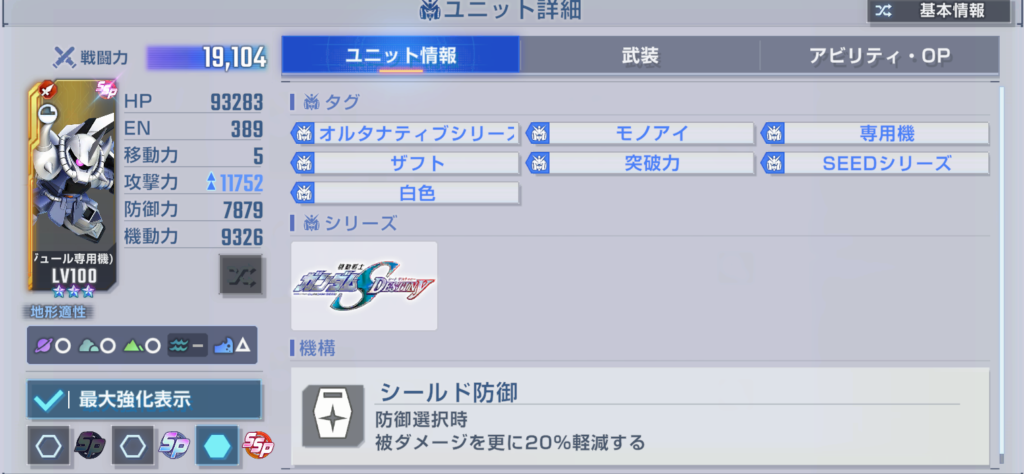Screen dimensions: 1024x474
Task: Select the ユニット情報 tab
Action: click(x=401, y=55)
